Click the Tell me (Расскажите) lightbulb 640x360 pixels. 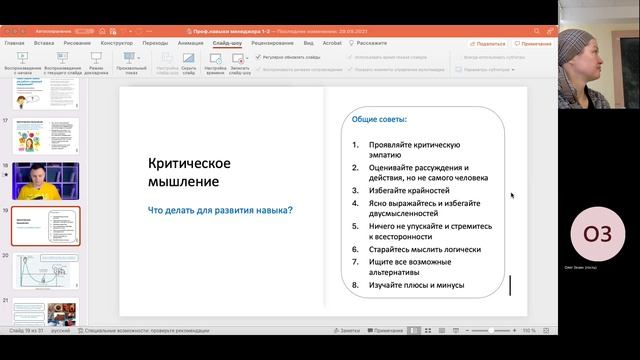click(351, 43)
